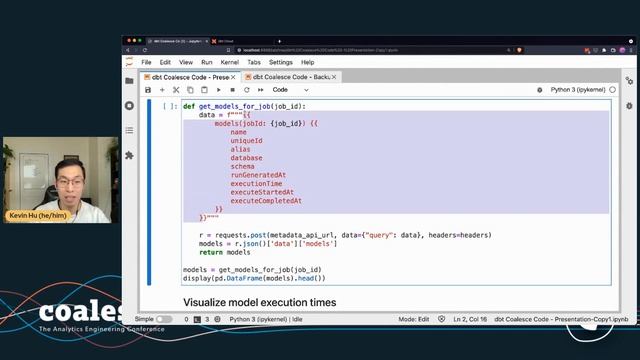
Task: Click the return models line
Action: pos(224,252)
